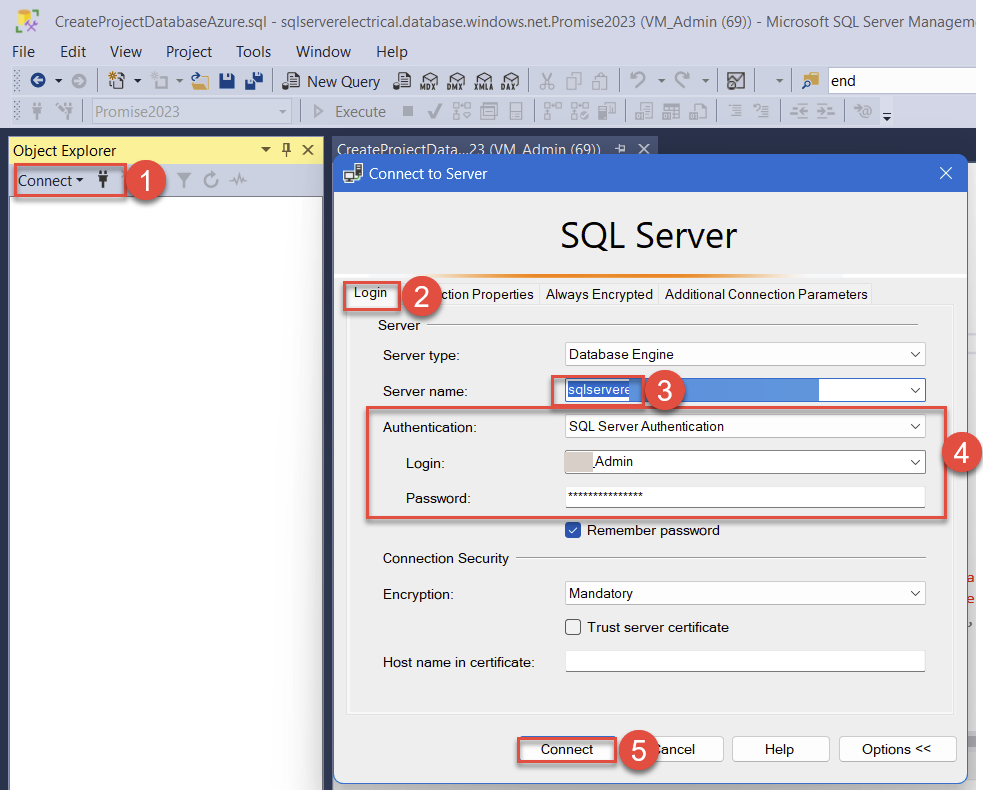
Task: Click the Open File folder icon
Action: [200, 80]
